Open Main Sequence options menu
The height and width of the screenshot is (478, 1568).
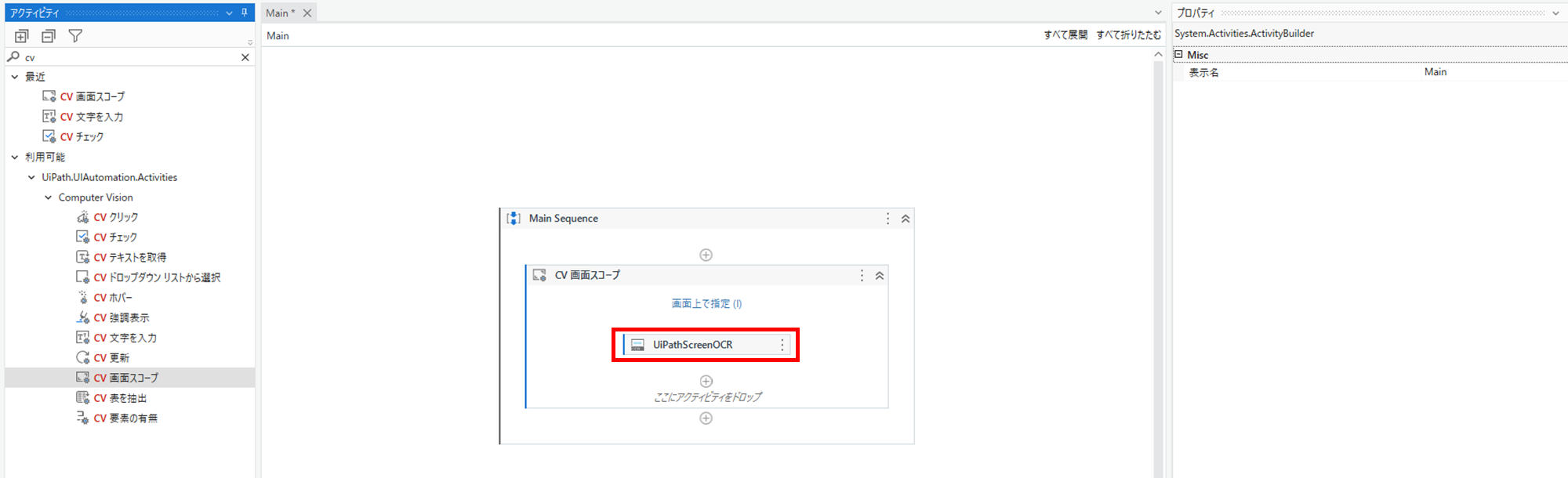(887, 219)
